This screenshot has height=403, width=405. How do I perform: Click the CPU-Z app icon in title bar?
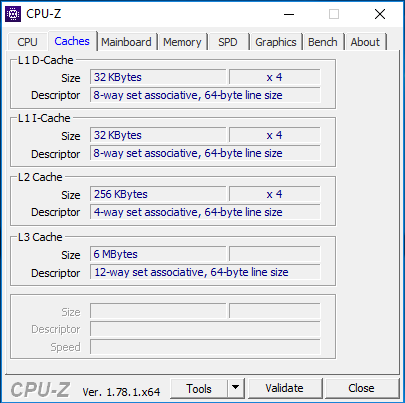[13, 14]
